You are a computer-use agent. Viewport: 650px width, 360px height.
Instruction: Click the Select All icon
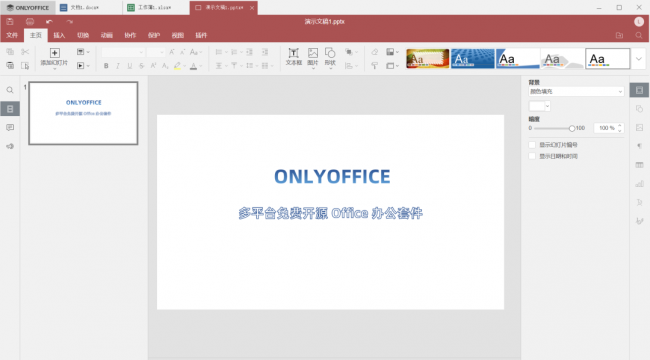tap(25, 66)
